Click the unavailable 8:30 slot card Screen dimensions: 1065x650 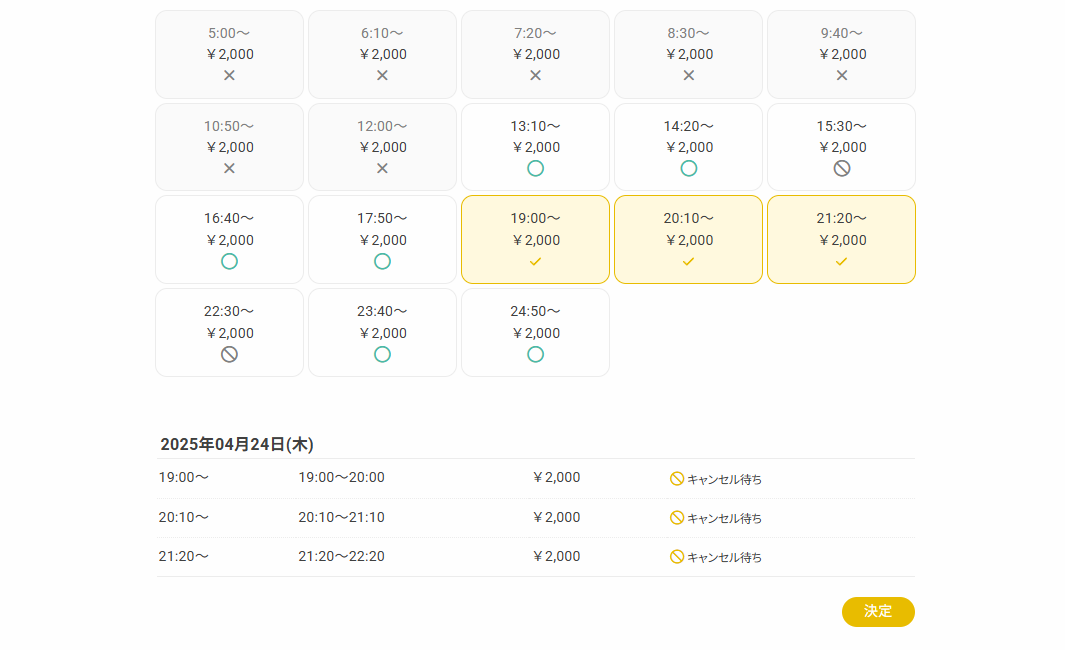coord(688,54)
